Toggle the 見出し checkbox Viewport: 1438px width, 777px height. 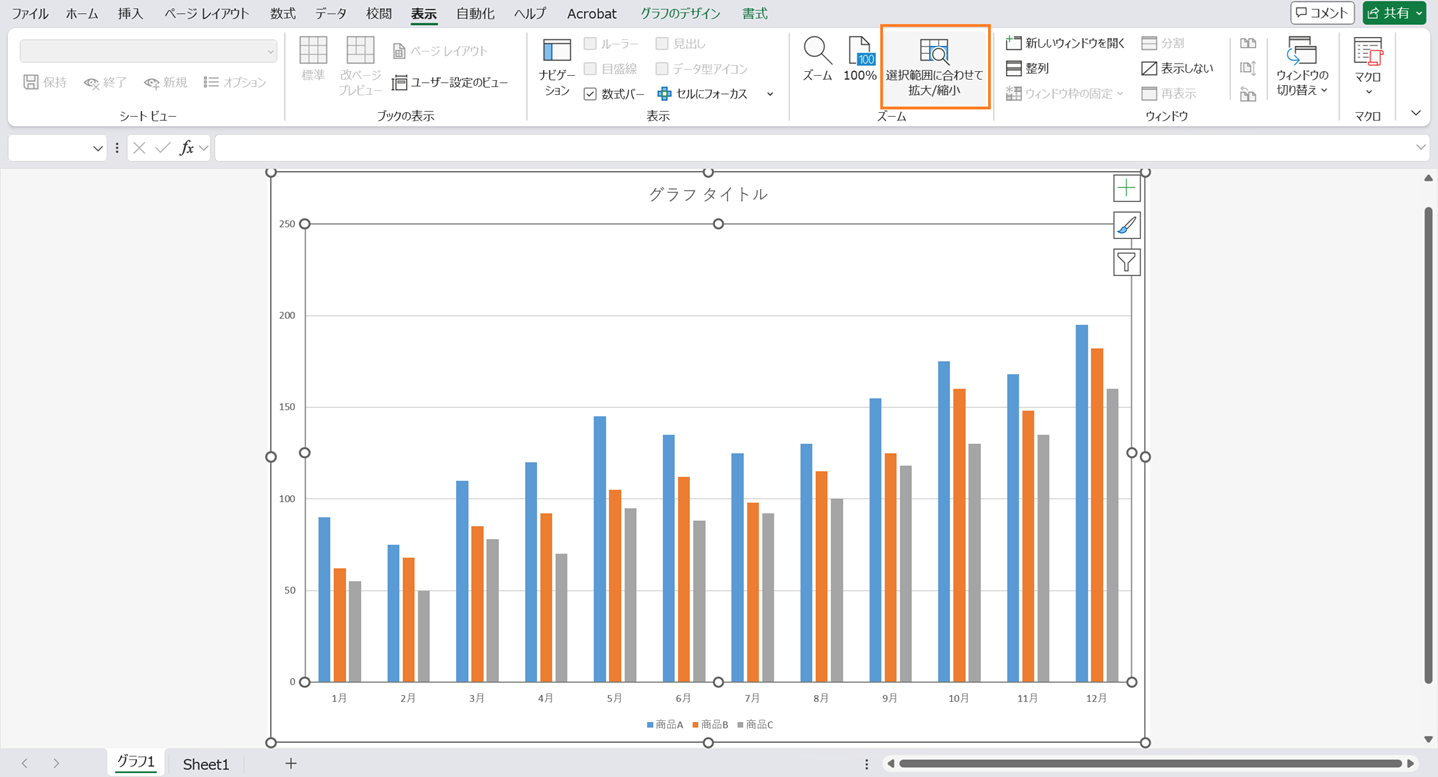(x=662, y=44)
